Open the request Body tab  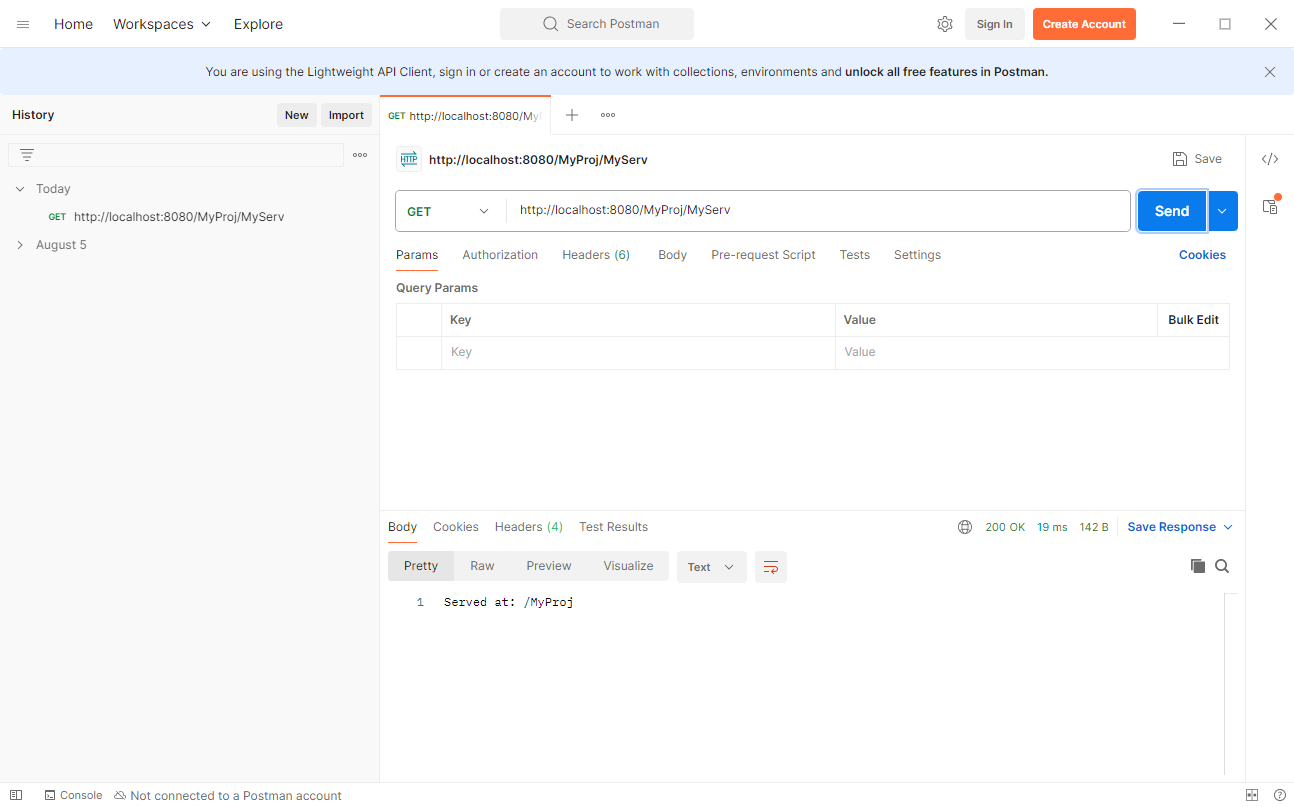pyautogui.click(x=672, y=255)
